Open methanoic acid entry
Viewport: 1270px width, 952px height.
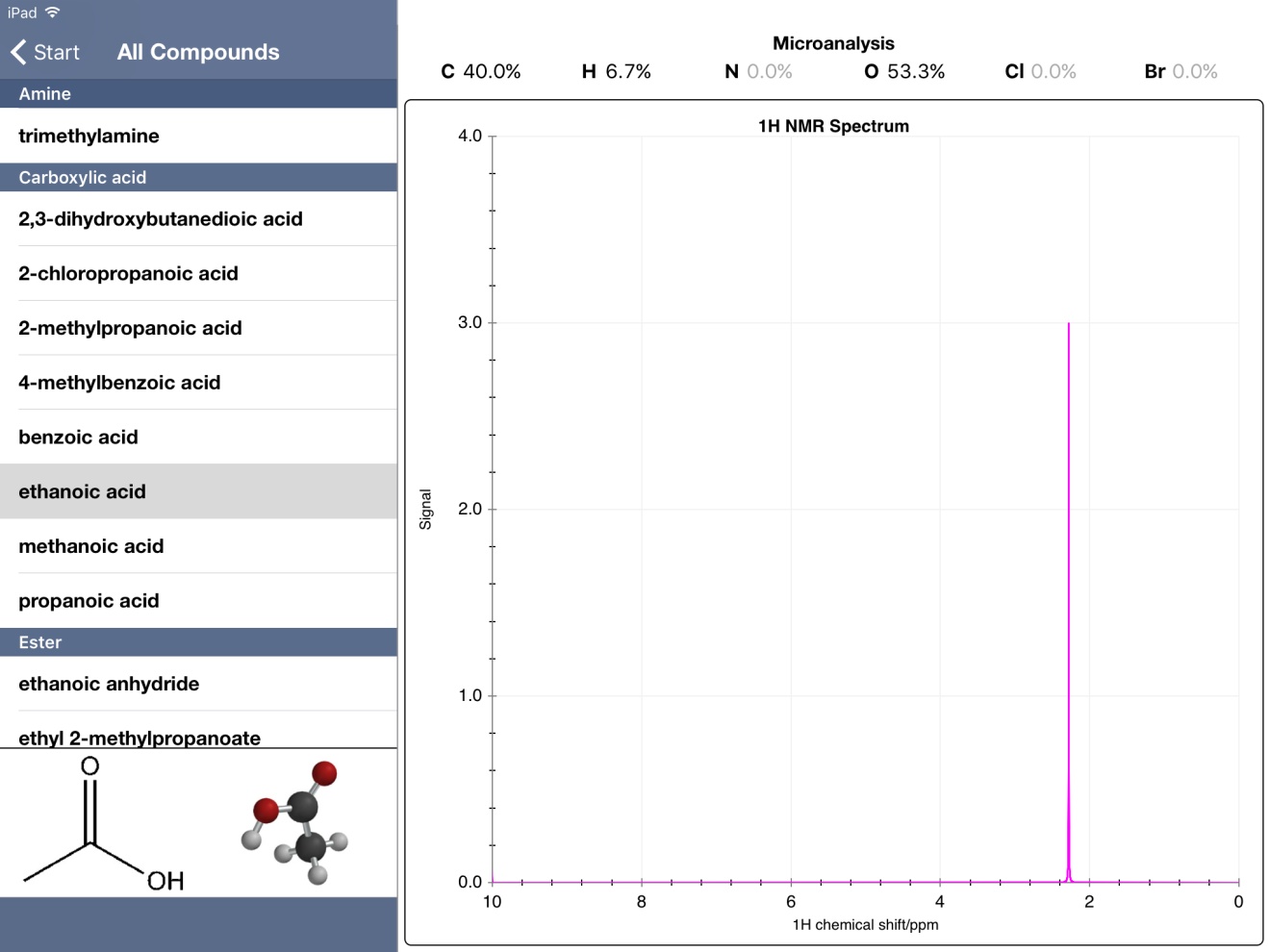click(x=90, y=546)
